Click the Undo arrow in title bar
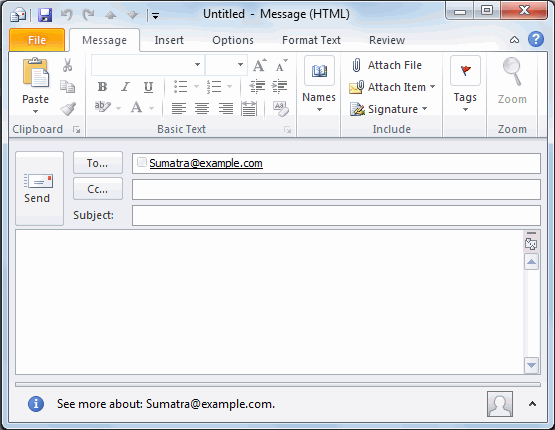 67,15
